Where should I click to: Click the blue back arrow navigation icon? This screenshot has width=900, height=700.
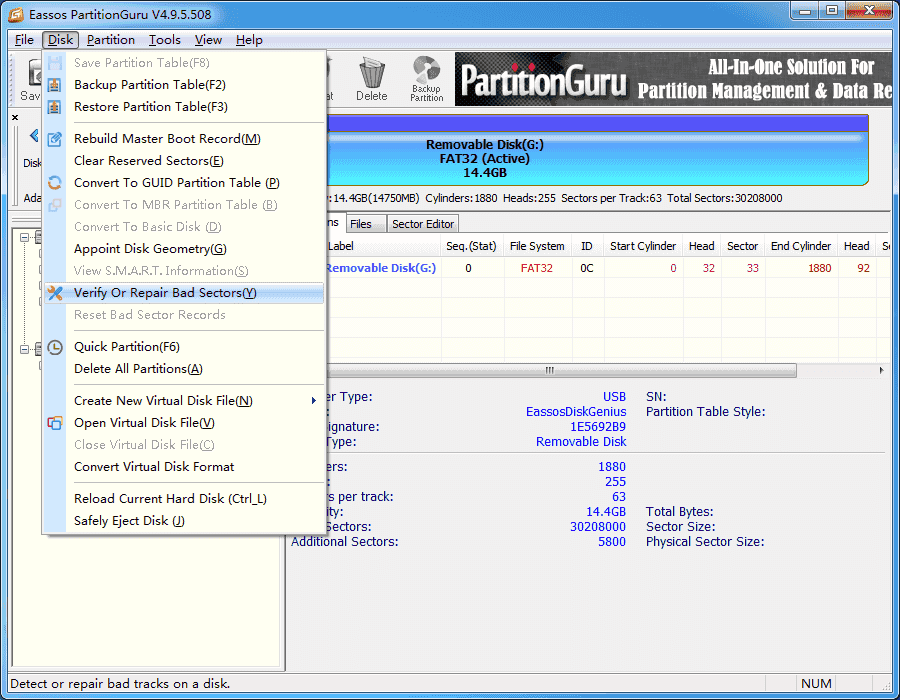point(34,136)
